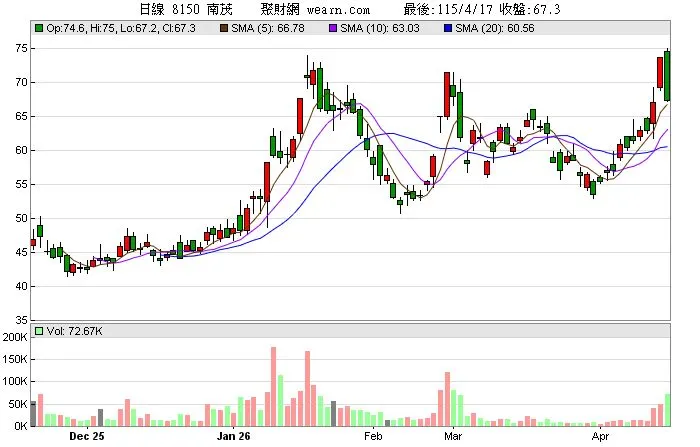The width and height of the screenshot is (700, 447).
Task: Click the '收盤:67.3' closing price text
Action: [x=530, y=9]
